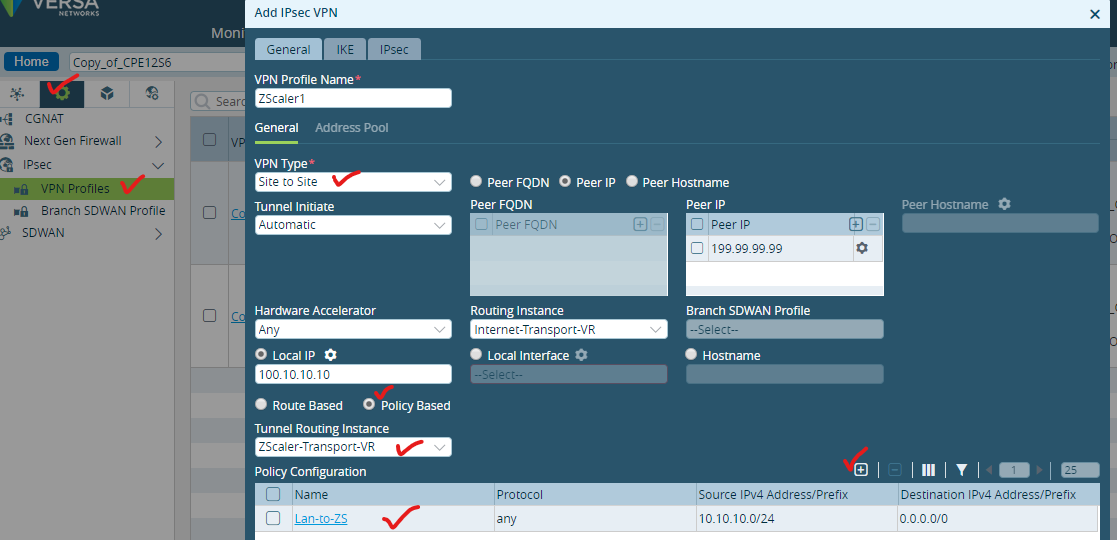Open the Lan-to-ZS policy link
The image size is (1117, 540).
(x=321, y=519)
